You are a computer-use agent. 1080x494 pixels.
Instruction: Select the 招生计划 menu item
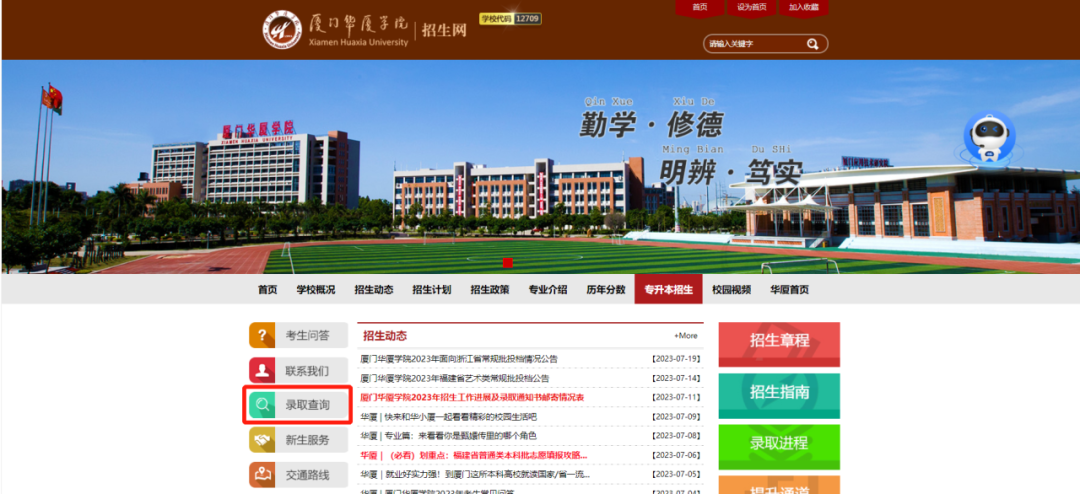coord(431,290)
